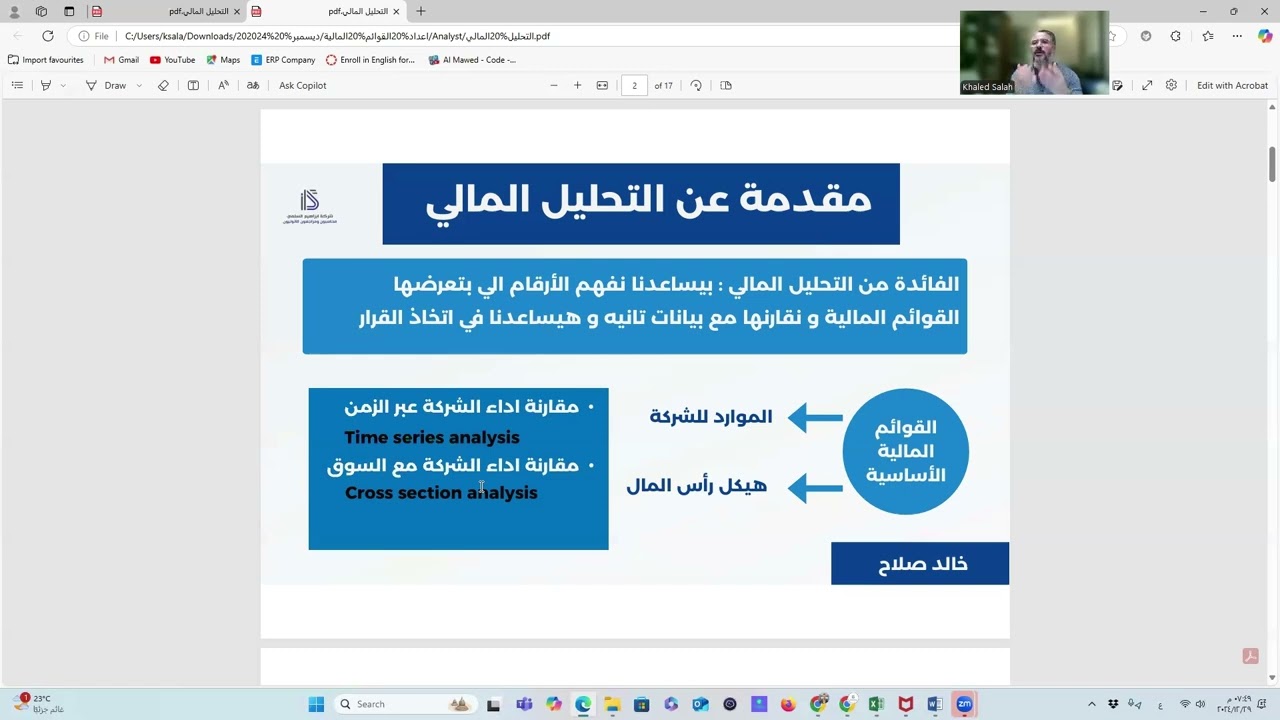Click the vertical scrollbar thumb
Viewport: 1280px width, 720px height.
pos(1272,164)
